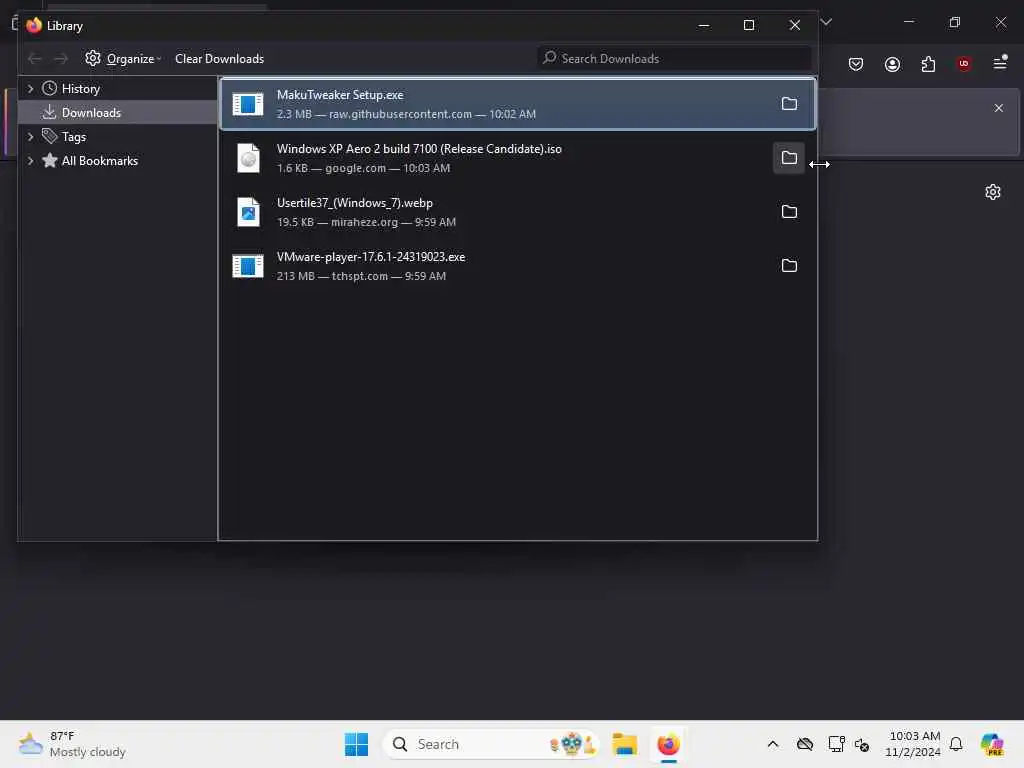The image size is (1024, 768).
Task: Open Firefox account icon in toolbar
Action: pos(892,64)
